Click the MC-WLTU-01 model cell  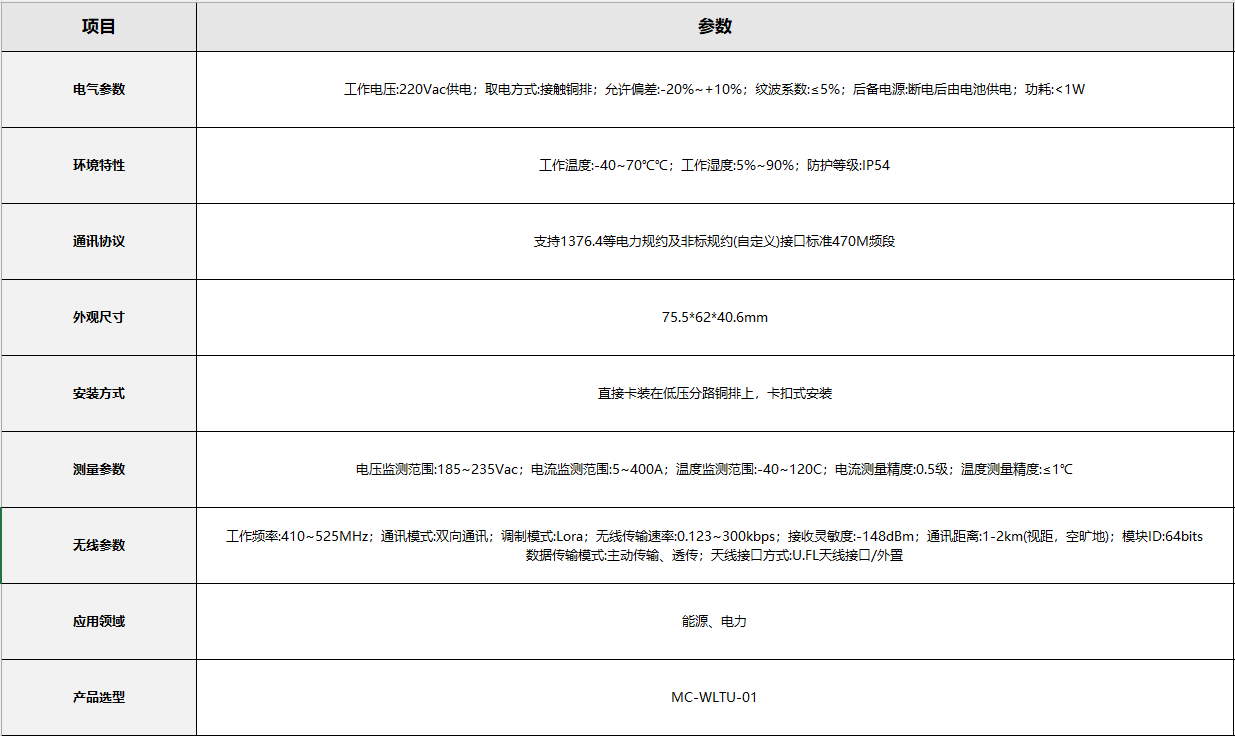(714, 697)
